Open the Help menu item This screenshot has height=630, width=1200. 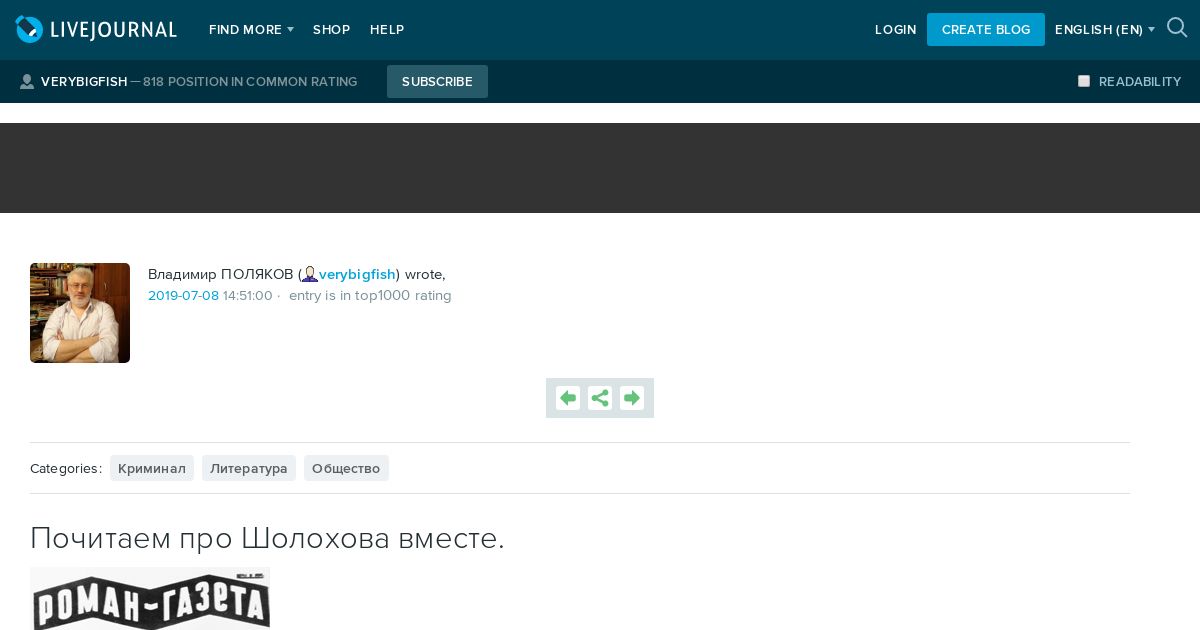tap(387, 30)
